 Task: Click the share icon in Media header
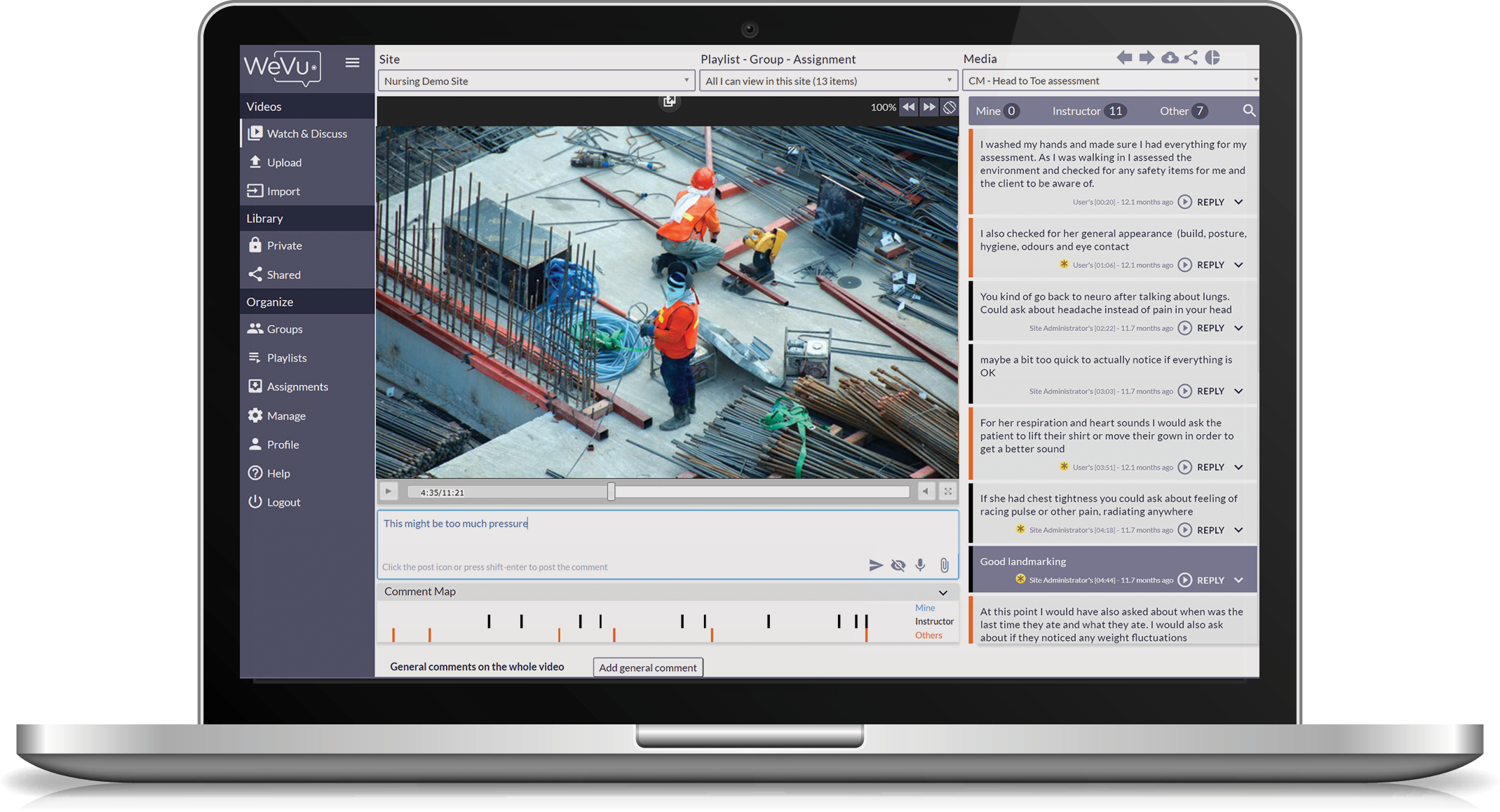1191,58
